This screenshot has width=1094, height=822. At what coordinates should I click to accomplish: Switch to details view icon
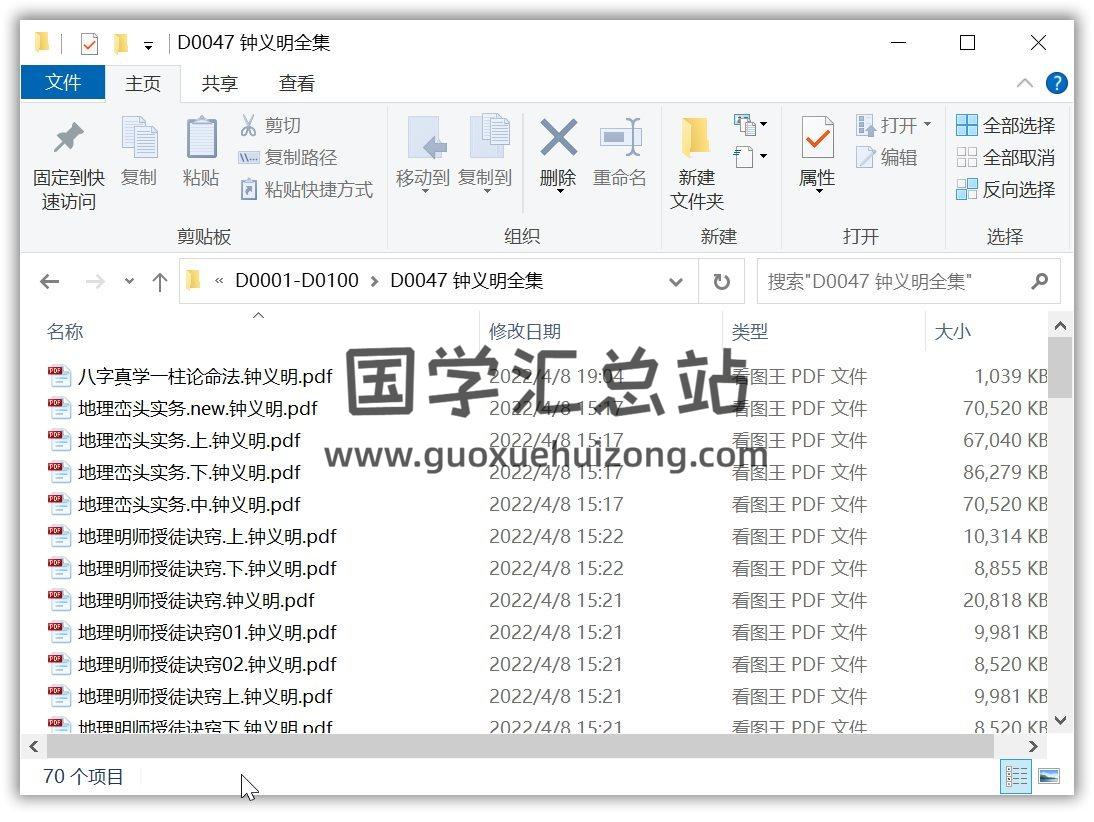click(1017, 776)
